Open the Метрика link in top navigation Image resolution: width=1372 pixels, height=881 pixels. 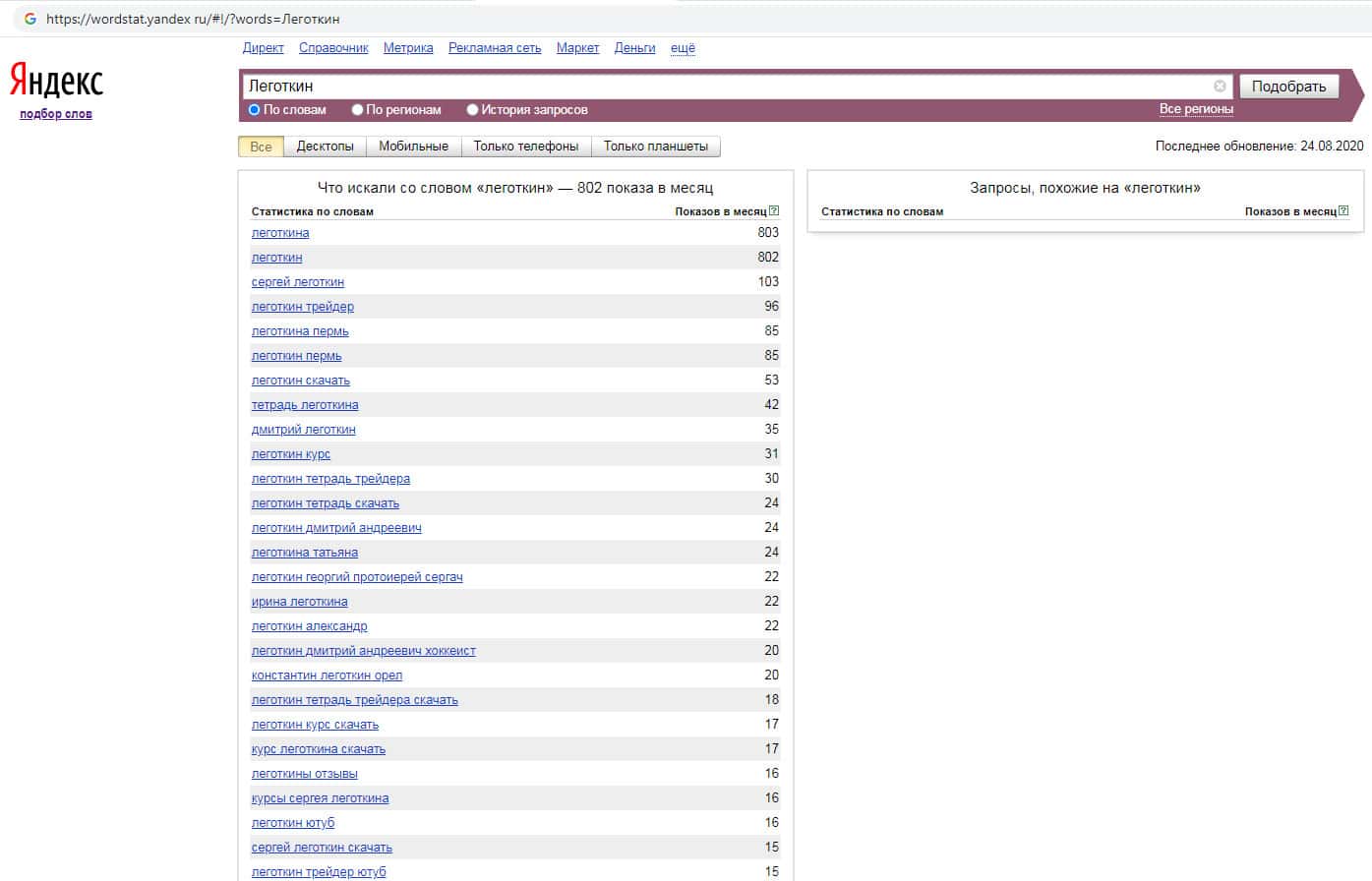[408, 48]
